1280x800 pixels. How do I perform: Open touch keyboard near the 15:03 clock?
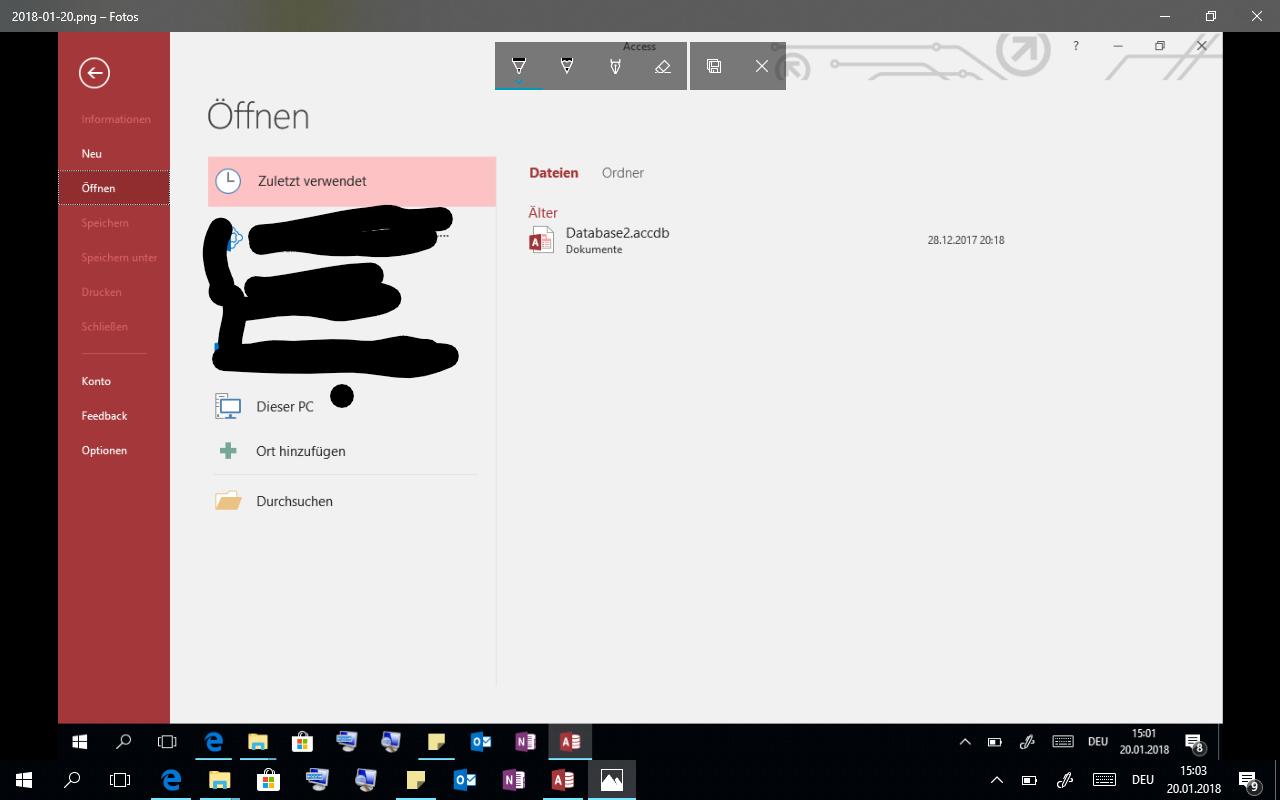click(1104, 780)
